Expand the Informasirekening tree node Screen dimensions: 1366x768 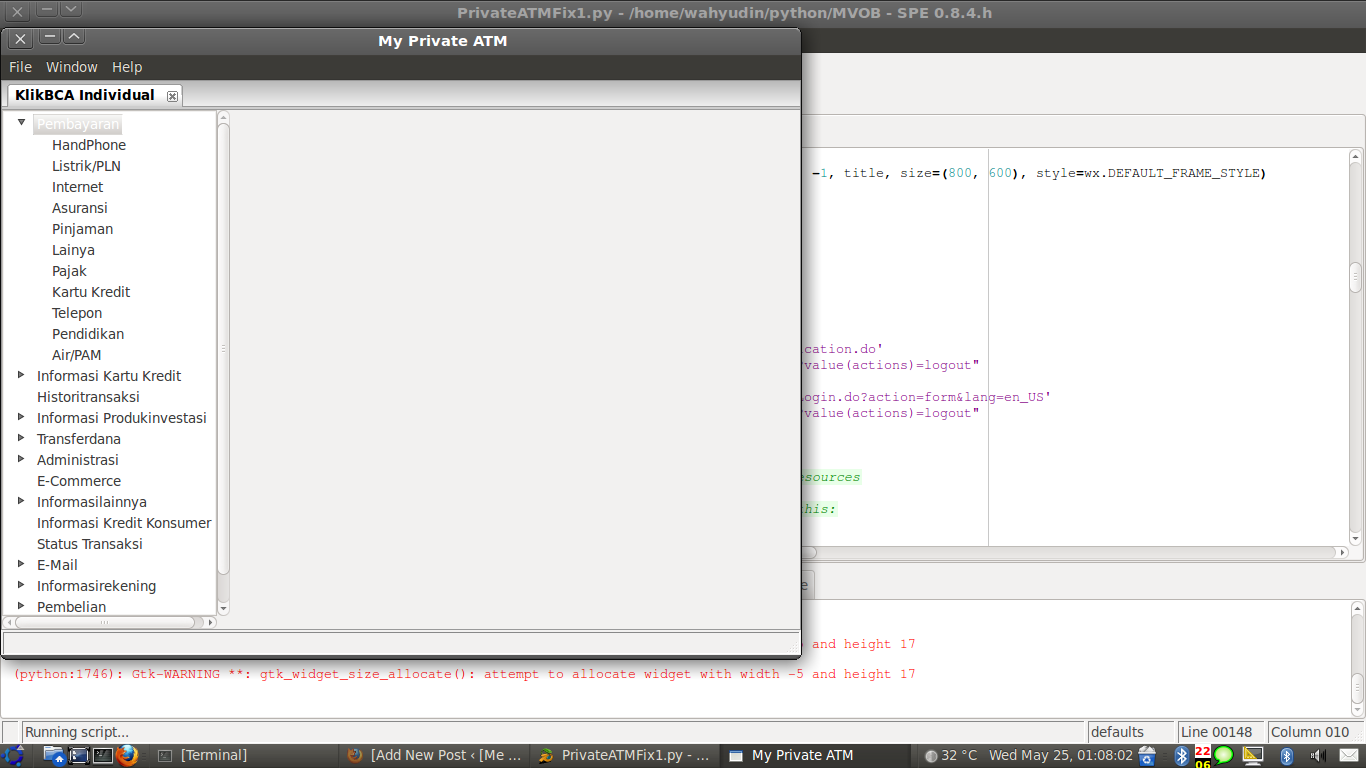point(22,585)
